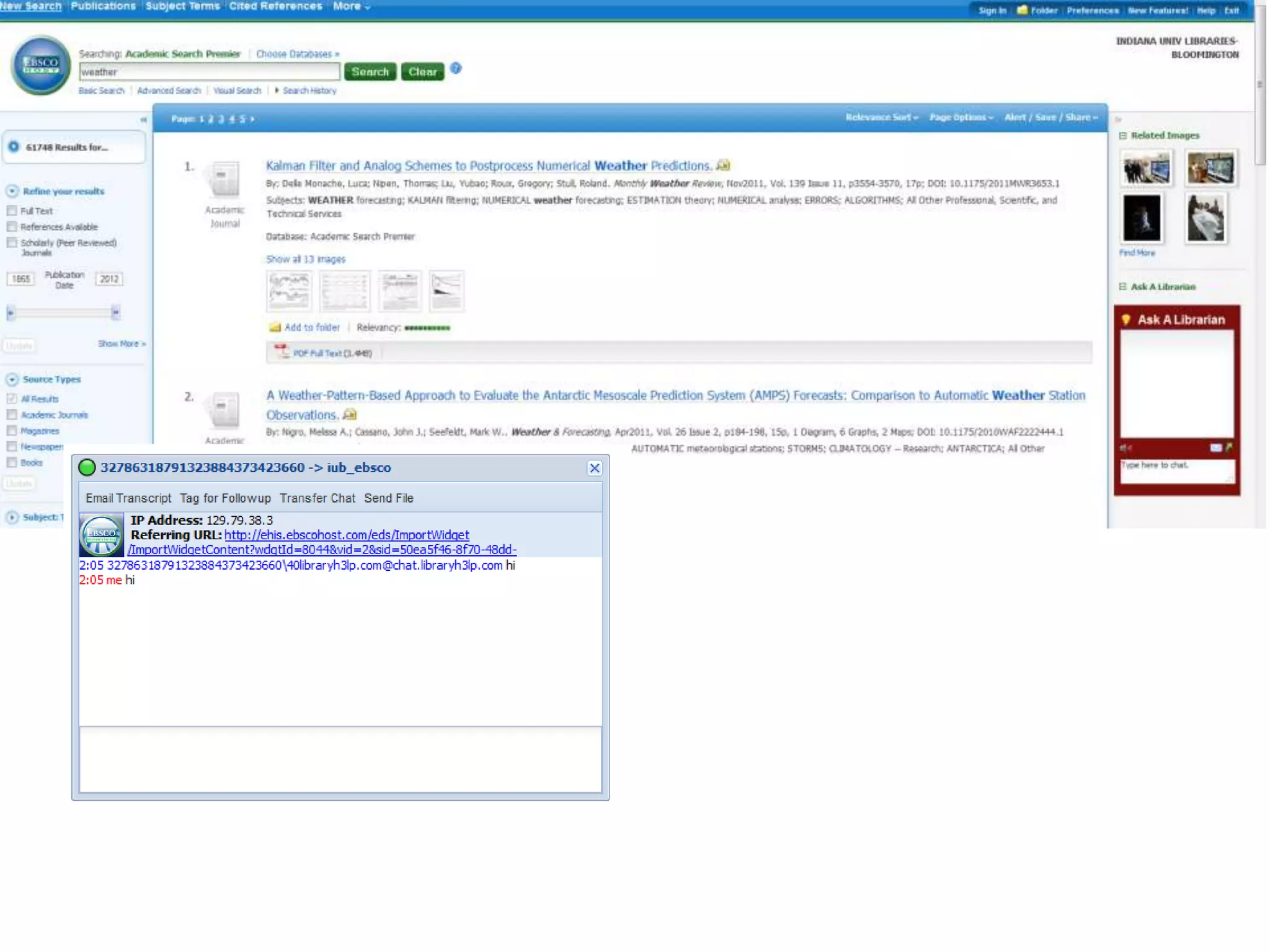Click the help question mark icon
Image resolution: width=1270 pixels, height=952 pixels.
pos(456,69)
